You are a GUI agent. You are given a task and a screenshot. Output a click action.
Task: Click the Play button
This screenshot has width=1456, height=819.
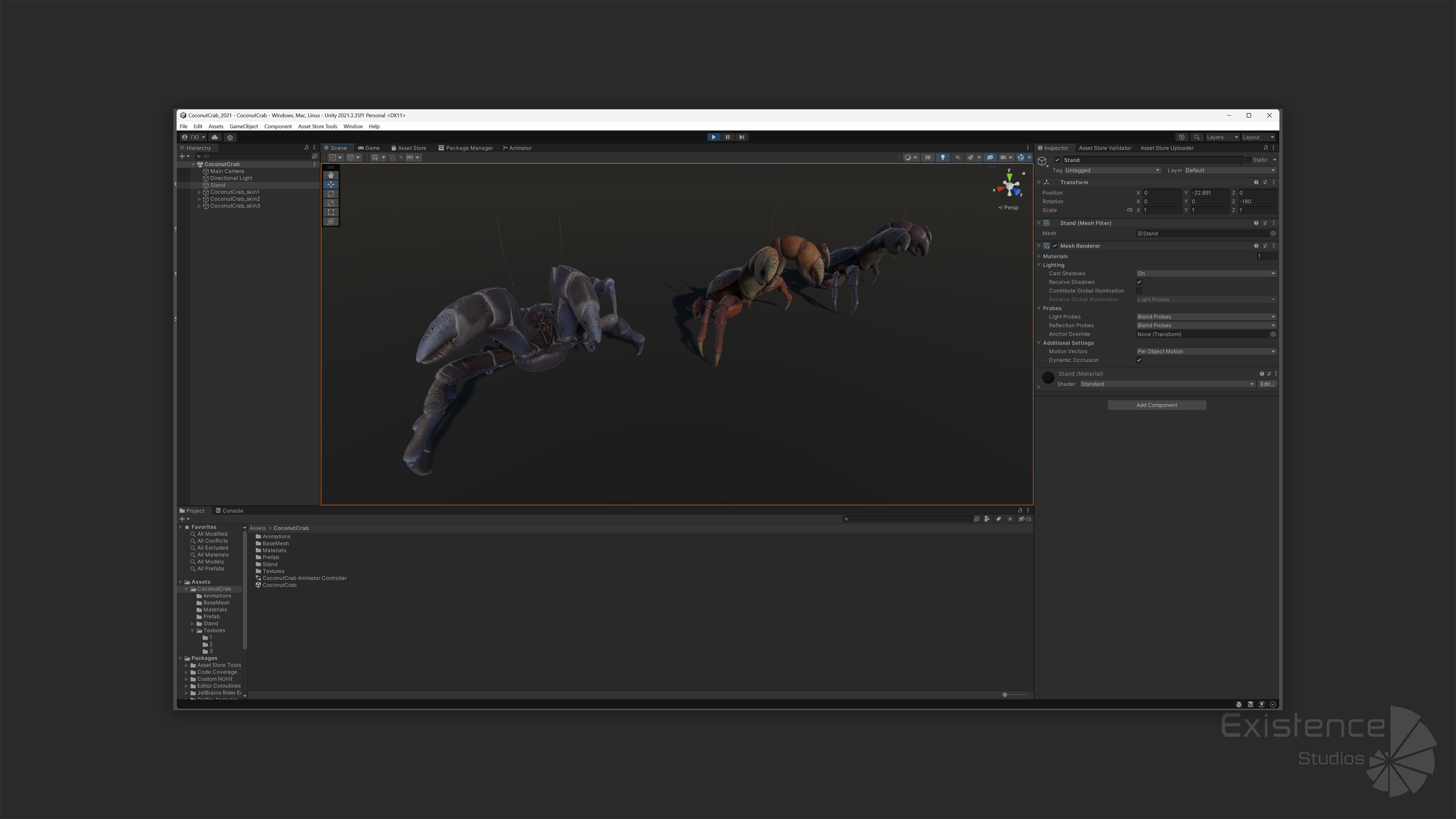[713, 137]
